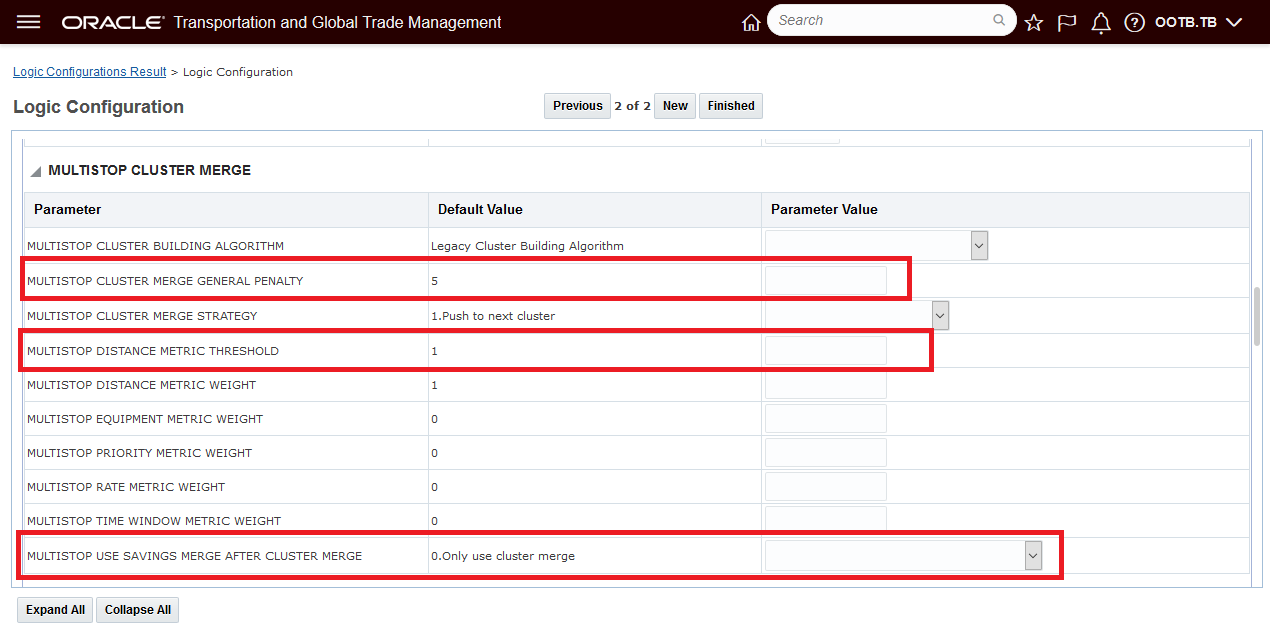
Task: View notifications bell icon
Action: coord(1101,23)
